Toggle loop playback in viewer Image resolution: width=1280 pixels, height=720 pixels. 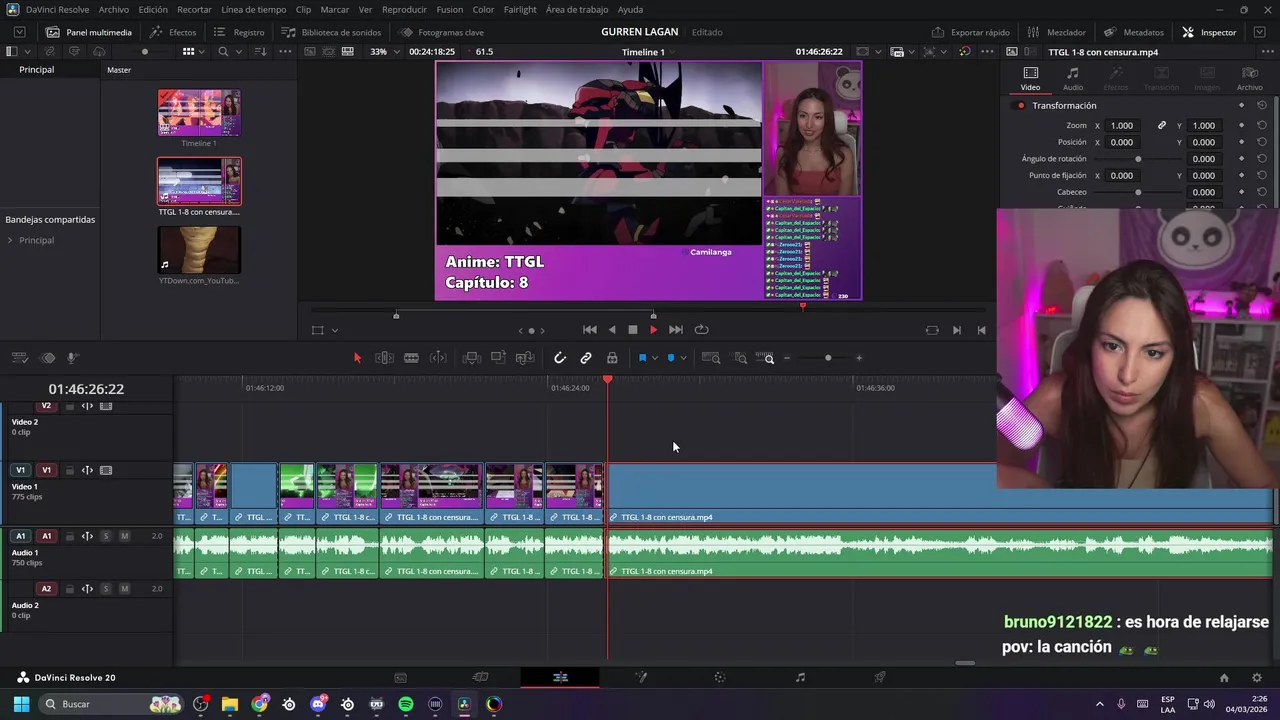(702, 330)
